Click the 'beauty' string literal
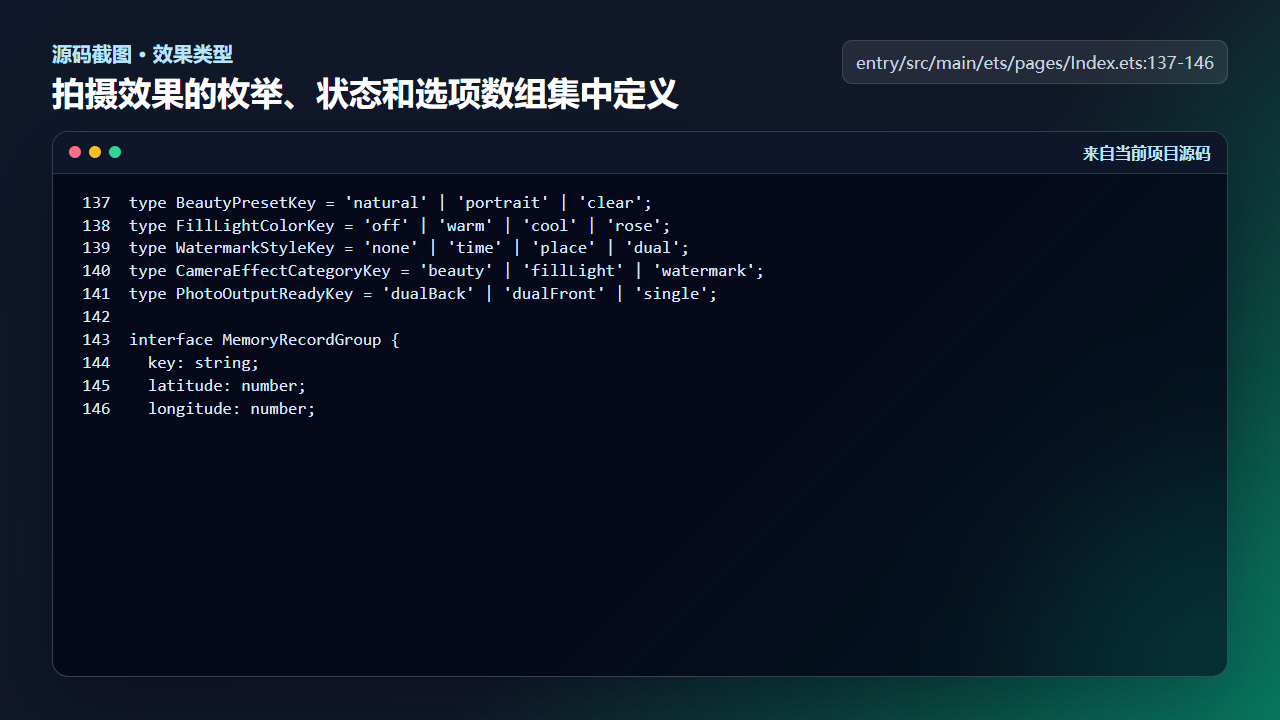This screenshot has width=1280, height=720. pos(456,271)
